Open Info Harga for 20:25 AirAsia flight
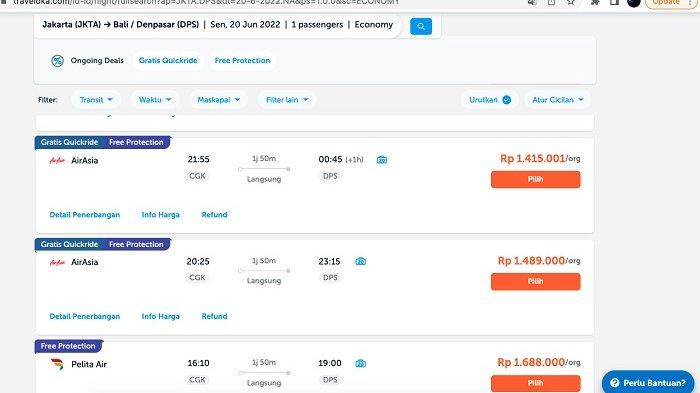This screenshot has height=393, width=700. coord(160,317)
